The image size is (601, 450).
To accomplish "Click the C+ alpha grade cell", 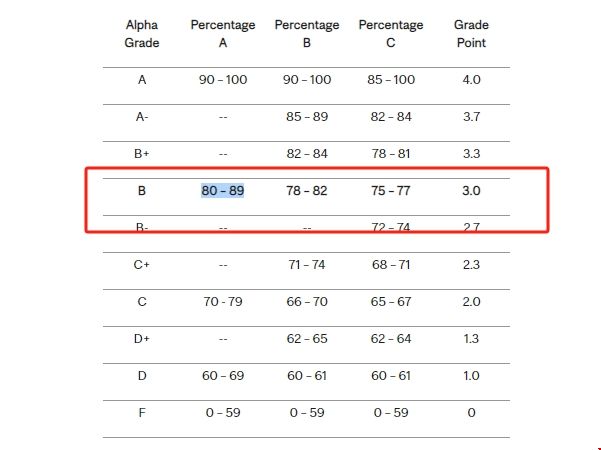I will (142, 265).
